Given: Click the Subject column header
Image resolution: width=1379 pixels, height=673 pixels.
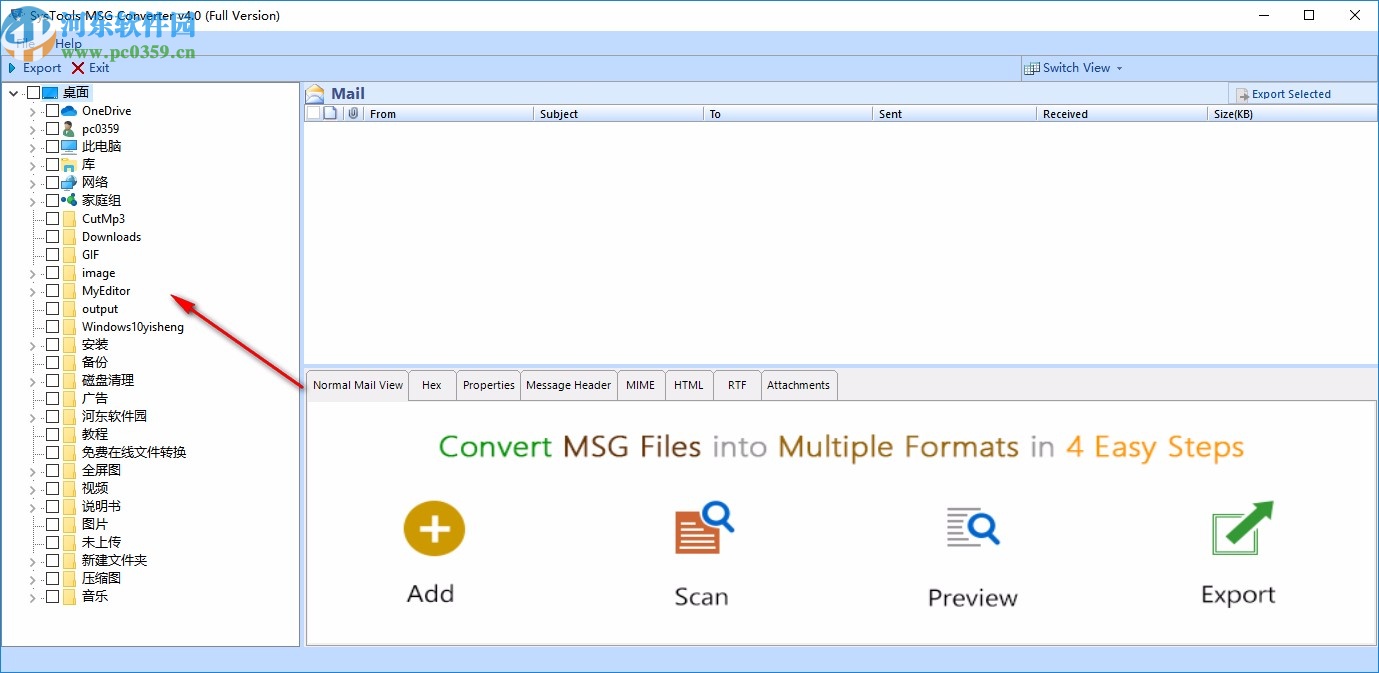Looking at the screenshot, I should coord(558,113).
